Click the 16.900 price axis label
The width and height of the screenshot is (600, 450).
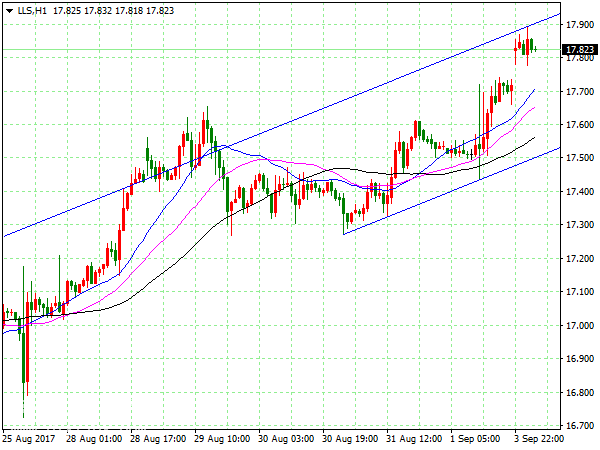point(580,359)
